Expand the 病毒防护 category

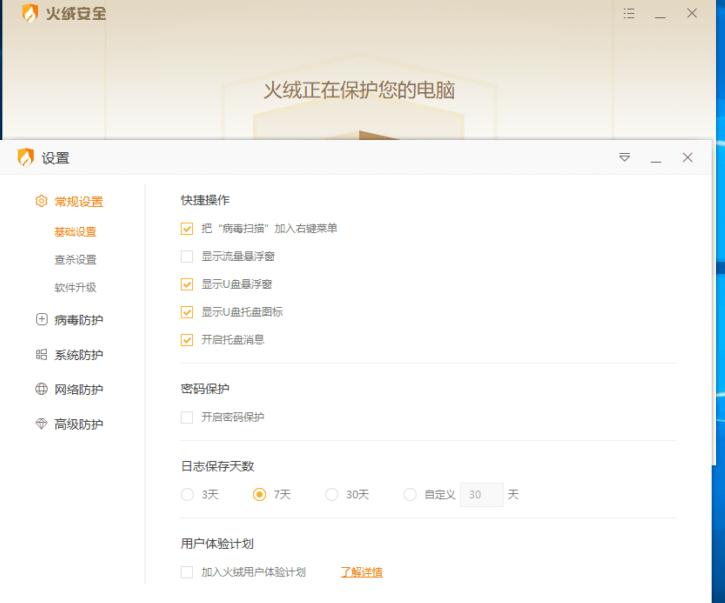[78, 320]
